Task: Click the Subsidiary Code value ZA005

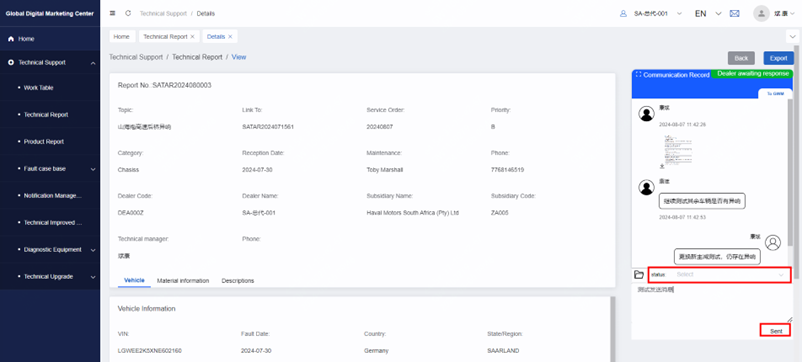Action: tap(500, 213)
